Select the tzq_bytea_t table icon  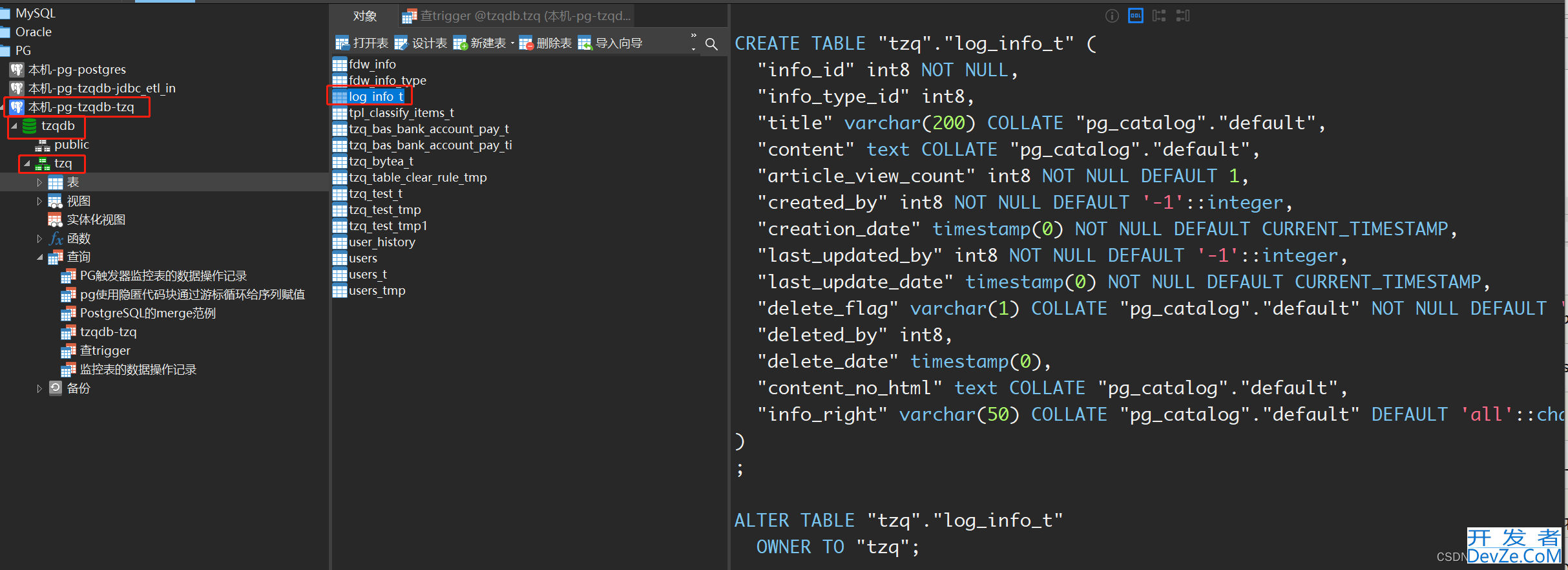(340, 162)
